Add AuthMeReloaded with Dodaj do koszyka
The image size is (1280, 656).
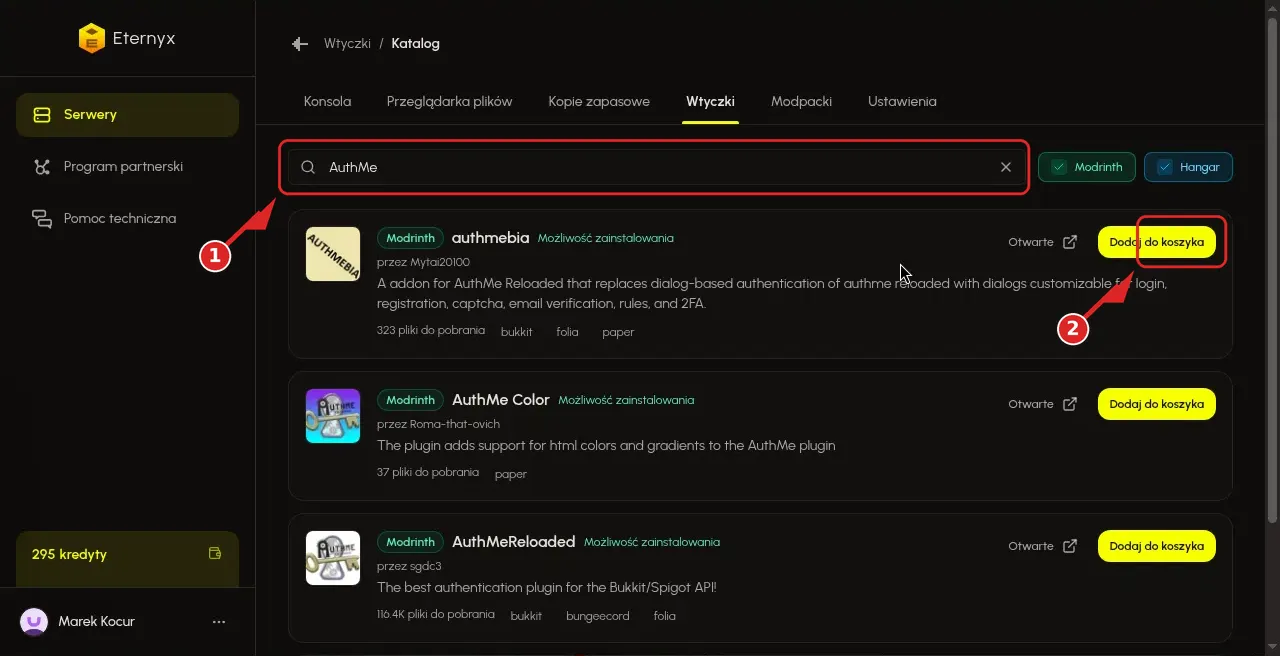tap(1157, 546)
